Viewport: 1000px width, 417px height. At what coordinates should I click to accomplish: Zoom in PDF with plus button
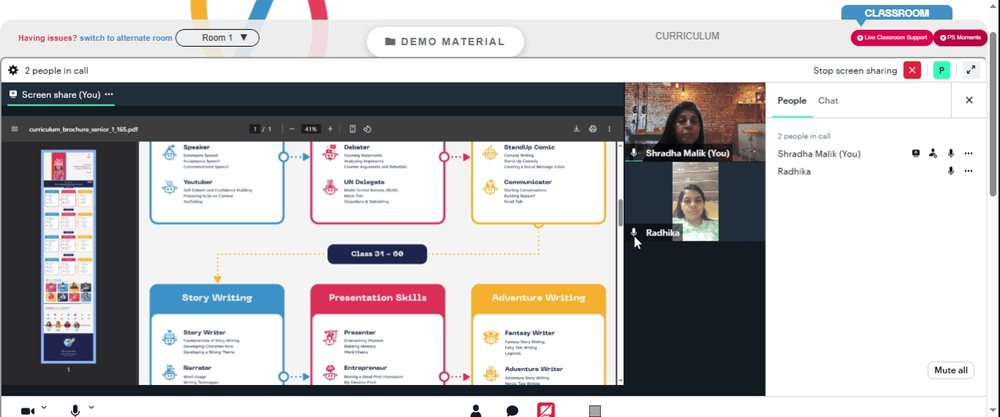(330, 129)
